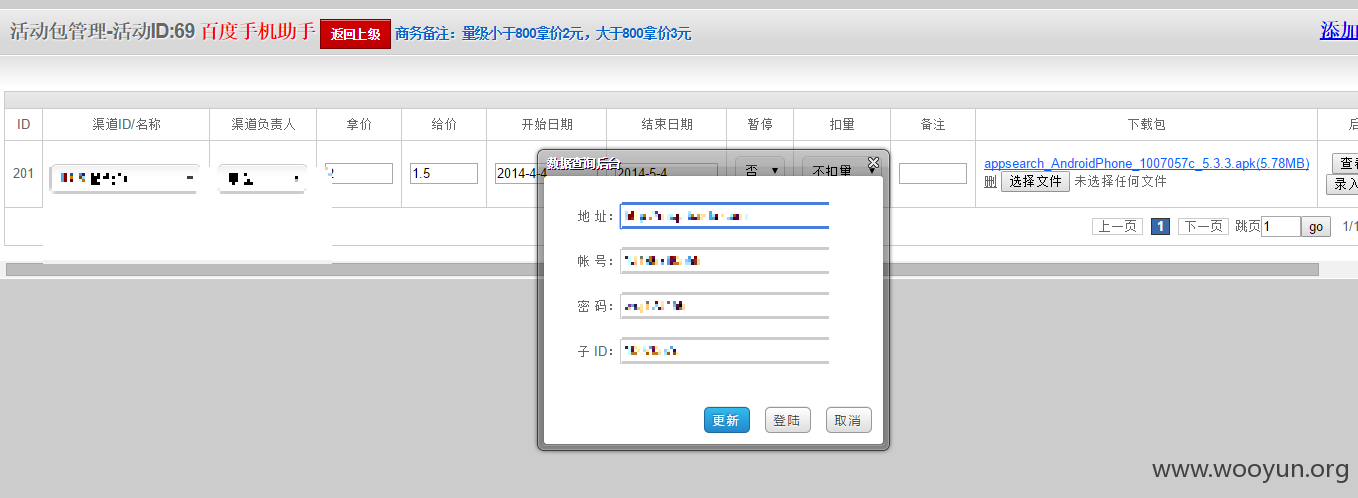This screenshot has width=1358, height=498.
Task: Click the 未选择任何文件 status text
Action: [1120, 182]
